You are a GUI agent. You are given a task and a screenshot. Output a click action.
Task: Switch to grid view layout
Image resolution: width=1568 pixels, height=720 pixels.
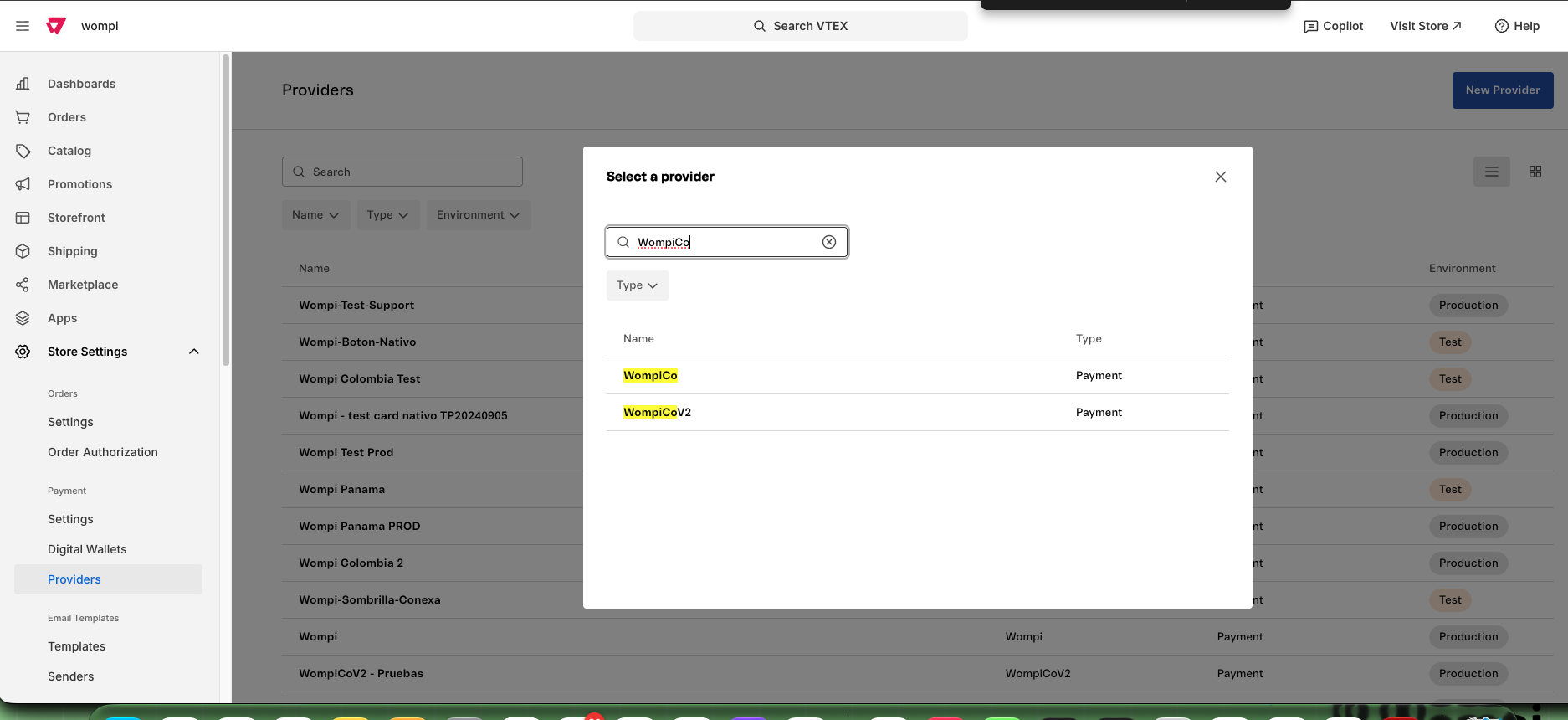[1535, 172]
